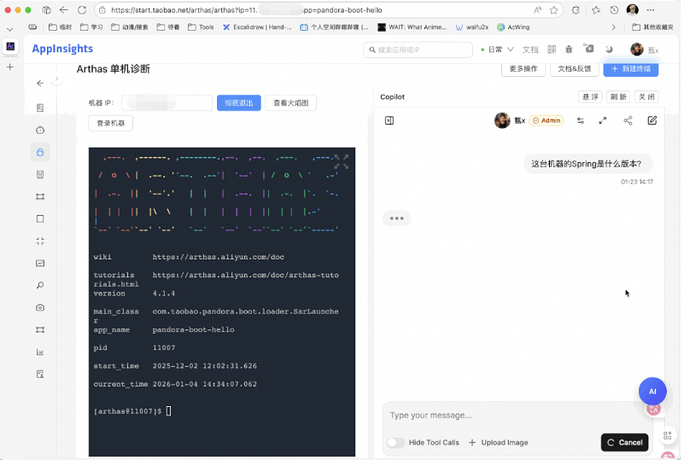The image size is (690, 465).
Task: Click the camera snapshot icon in the sidebar
Action: pos(40,308)
